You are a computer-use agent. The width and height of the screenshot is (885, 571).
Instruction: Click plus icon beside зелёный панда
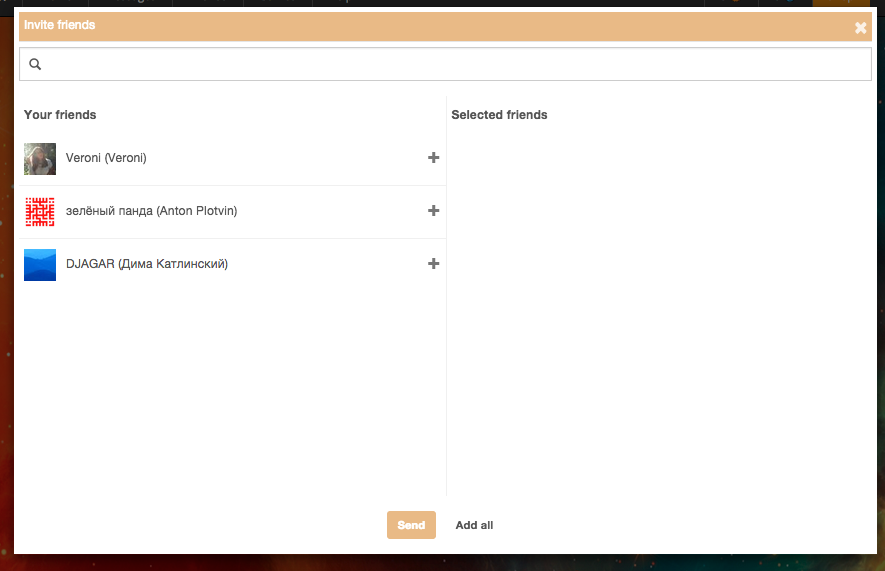click(433, 211)
